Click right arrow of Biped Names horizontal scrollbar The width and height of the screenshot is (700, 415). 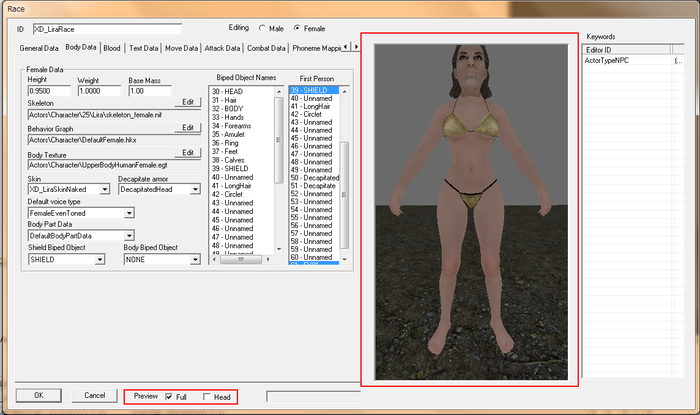268,259
